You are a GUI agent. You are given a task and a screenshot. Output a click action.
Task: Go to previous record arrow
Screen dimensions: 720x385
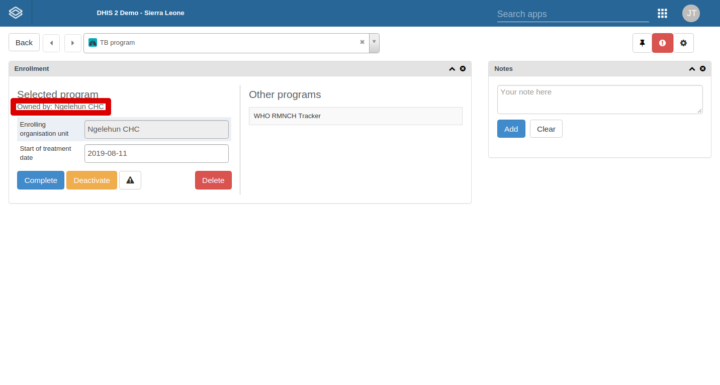pos(51,43)
